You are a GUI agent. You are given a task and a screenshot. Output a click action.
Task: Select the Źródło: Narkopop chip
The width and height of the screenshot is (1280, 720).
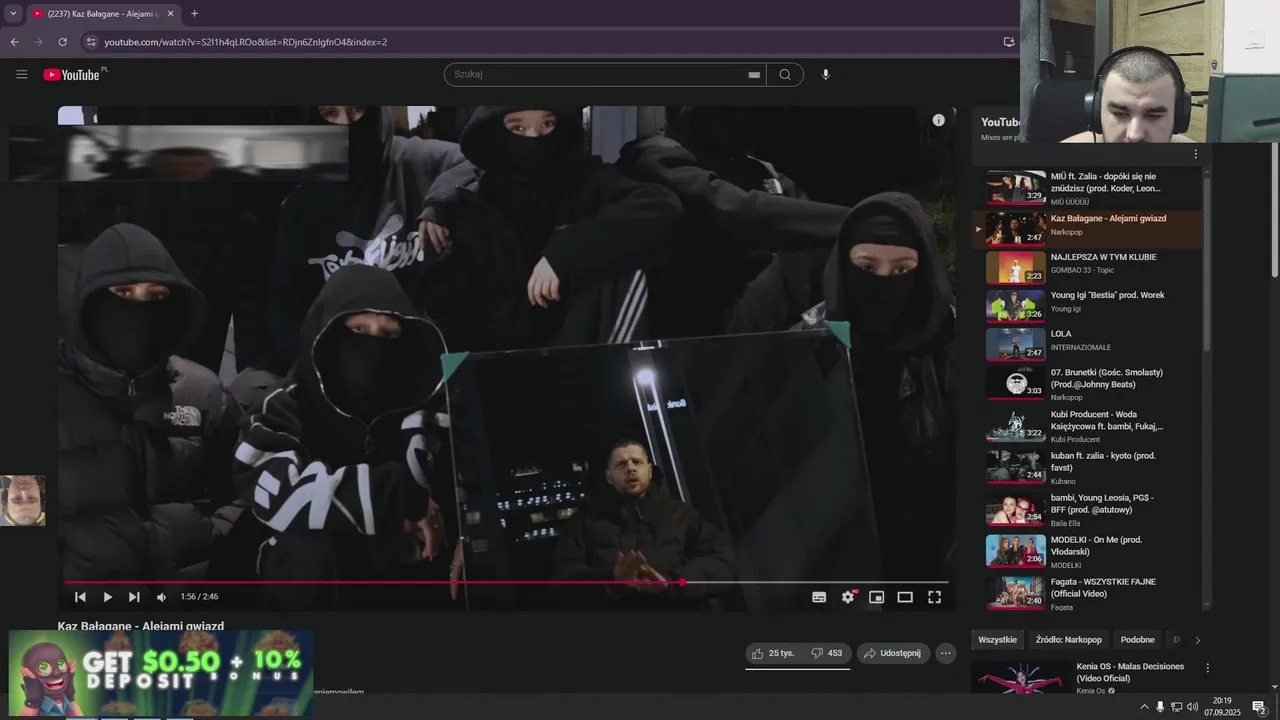[1069, 640]
